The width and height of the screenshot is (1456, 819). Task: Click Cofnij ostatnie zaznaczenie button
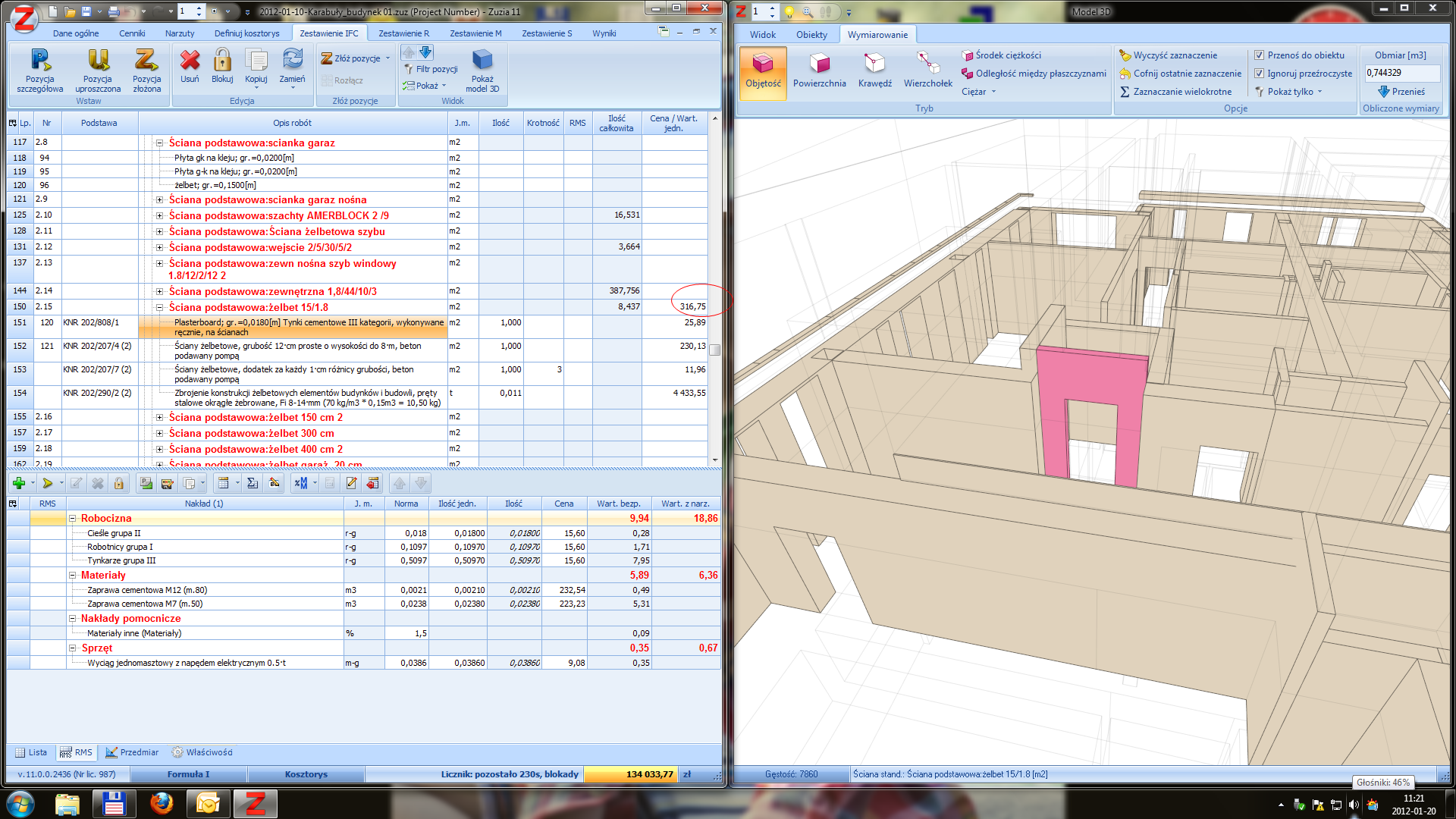click(1181, 74)
